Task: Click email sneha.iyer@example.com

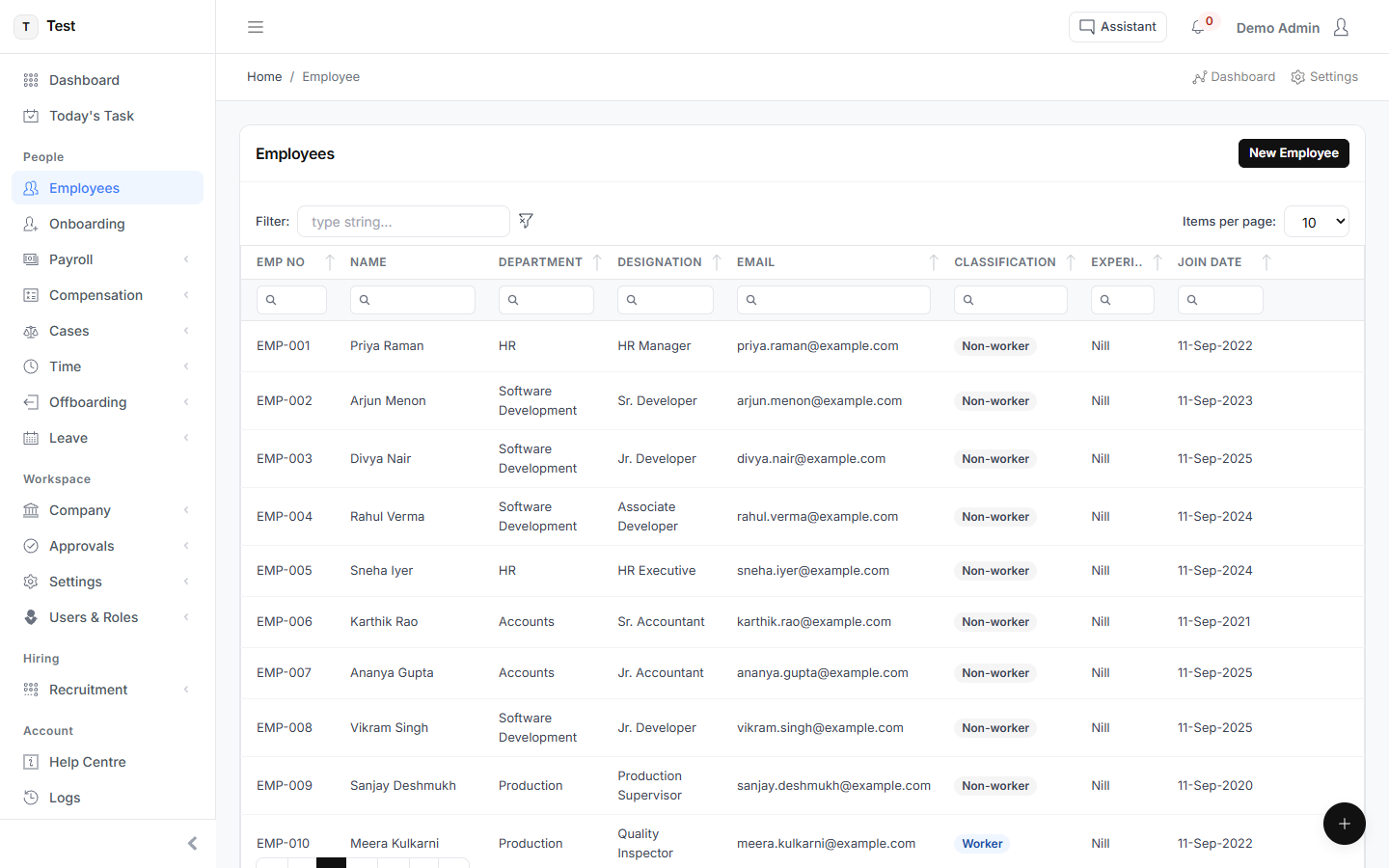Action: [813, 571]
